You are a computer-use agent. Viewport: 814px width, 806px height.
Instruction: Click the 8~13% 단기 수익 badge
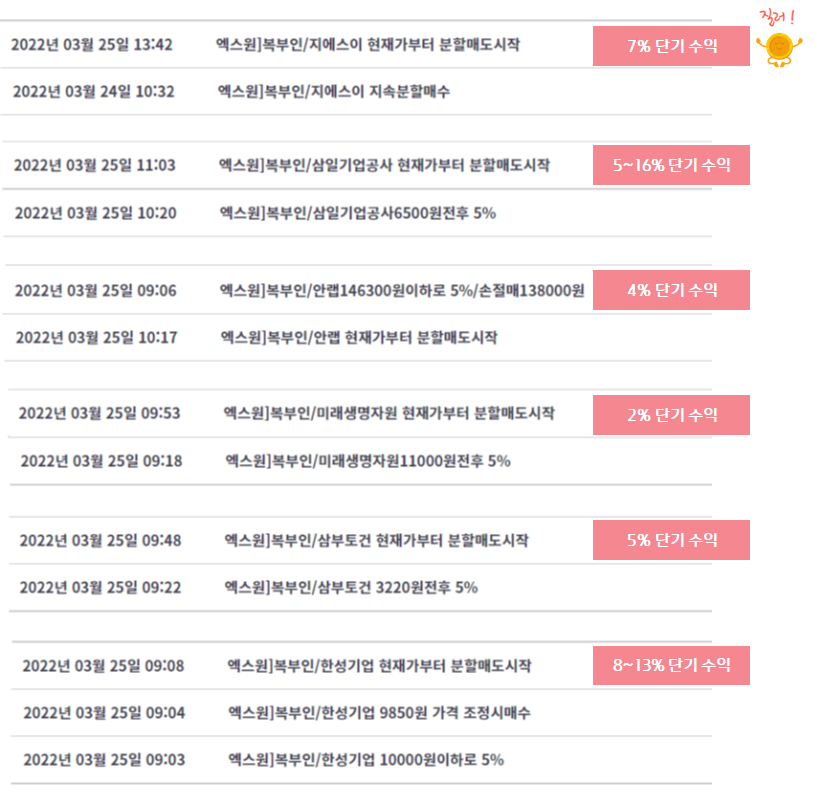[671, 665]
